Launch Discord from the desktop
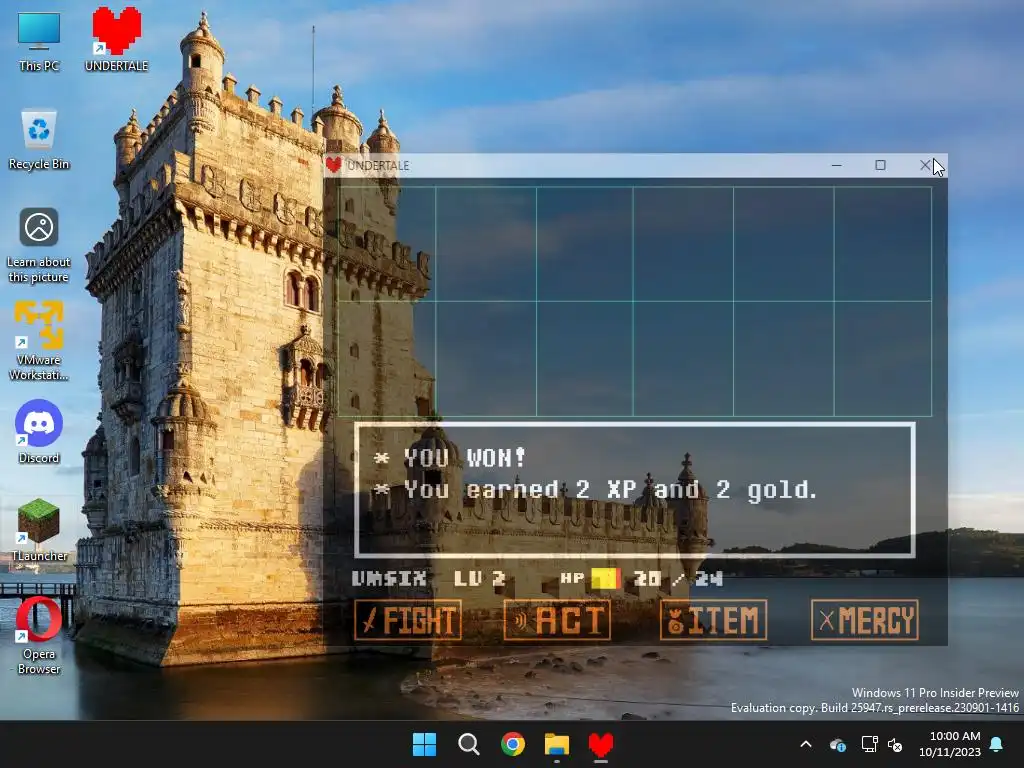This screenshot has width=1024, height=768. tap(39, 432)
